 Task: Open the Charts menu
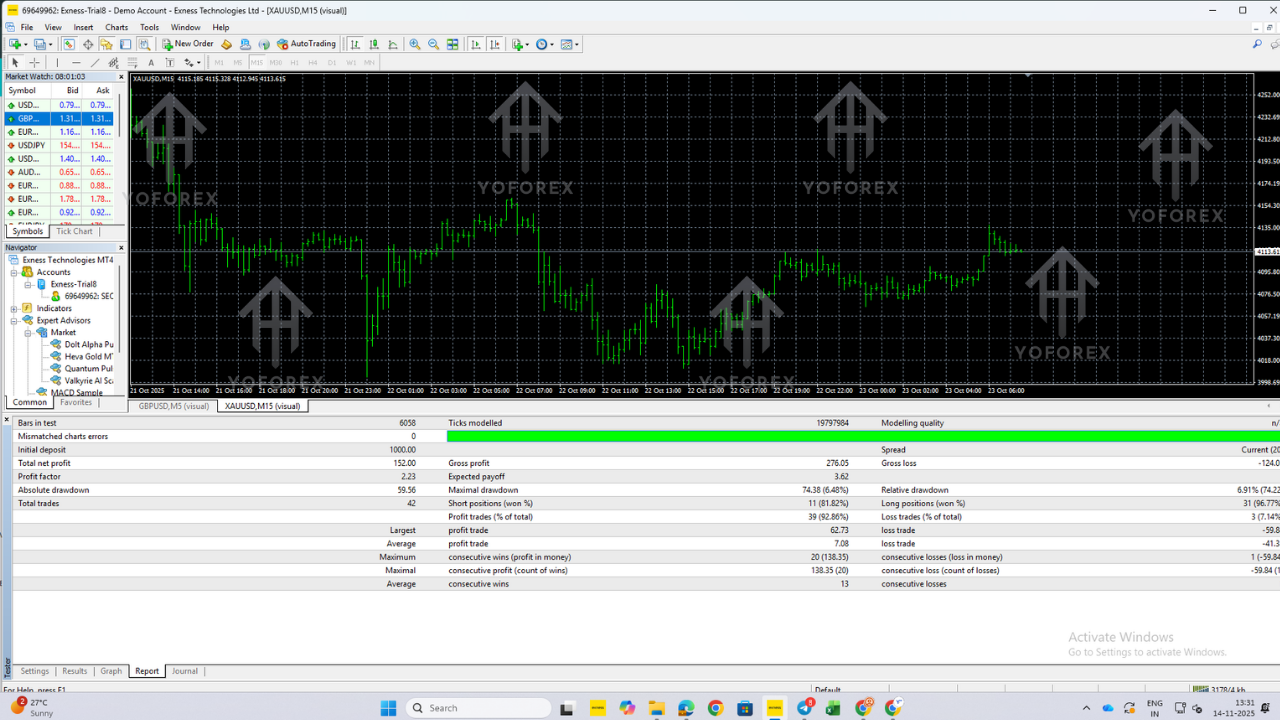click(116, 27)
